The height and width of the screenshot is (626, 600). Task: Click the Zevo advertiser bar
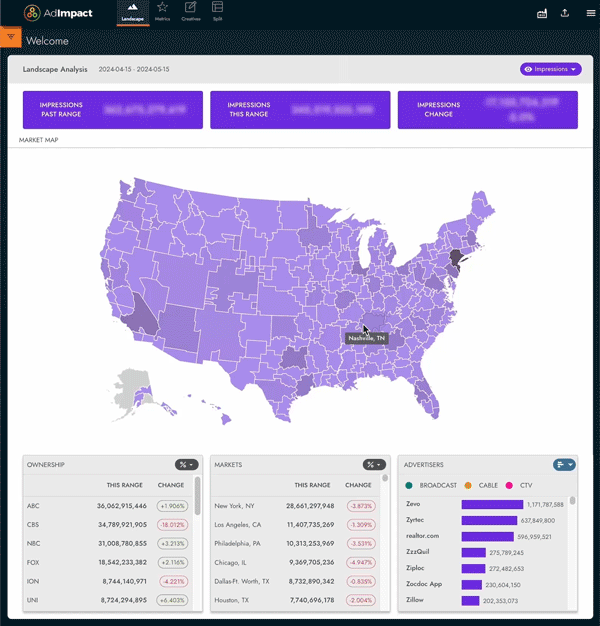[492, 504]
